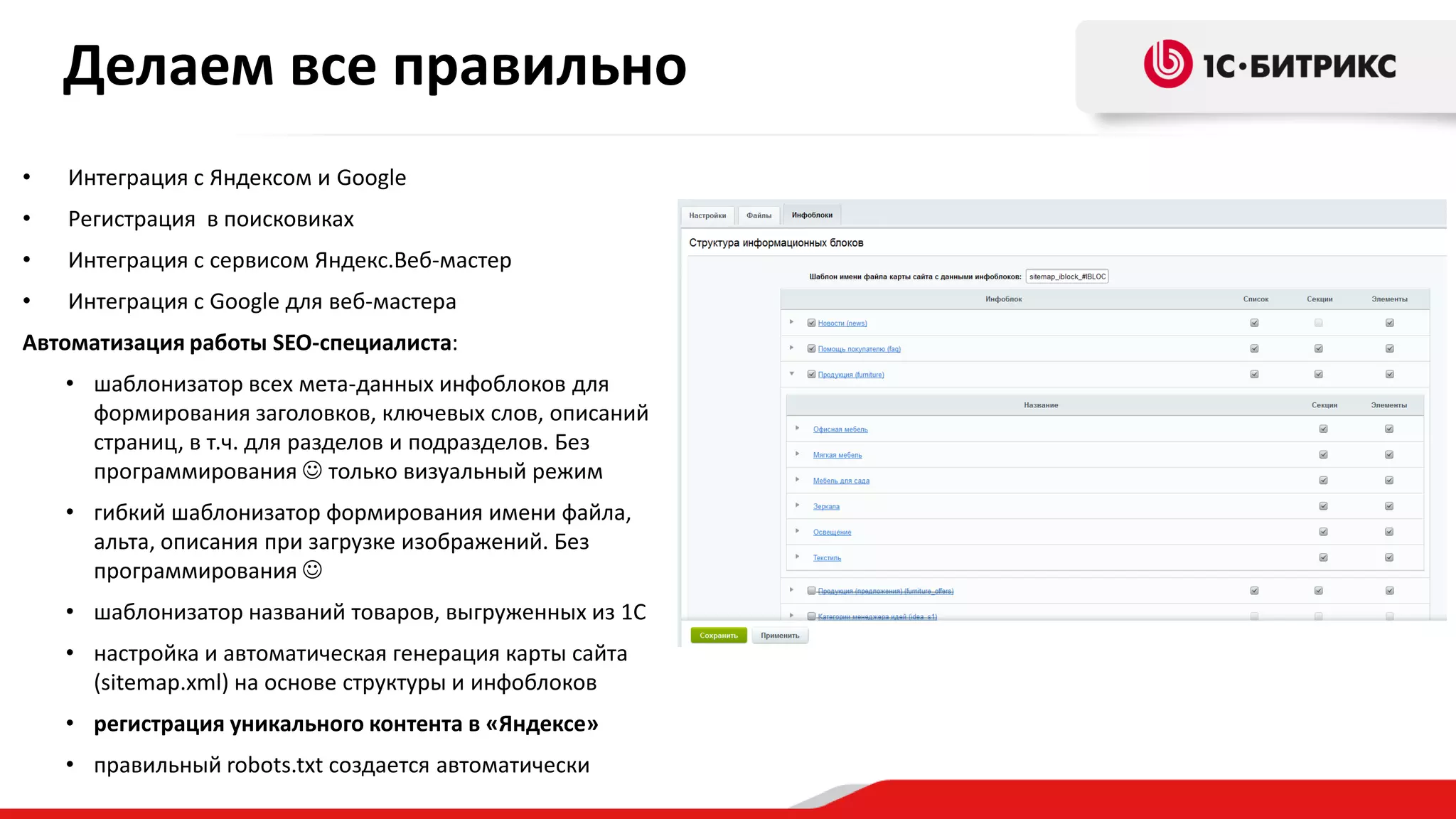Expand the Мягкая мебель section
Image resolution: width=1456 pixels, height=819 pixels.
click(x=797, y=454)
